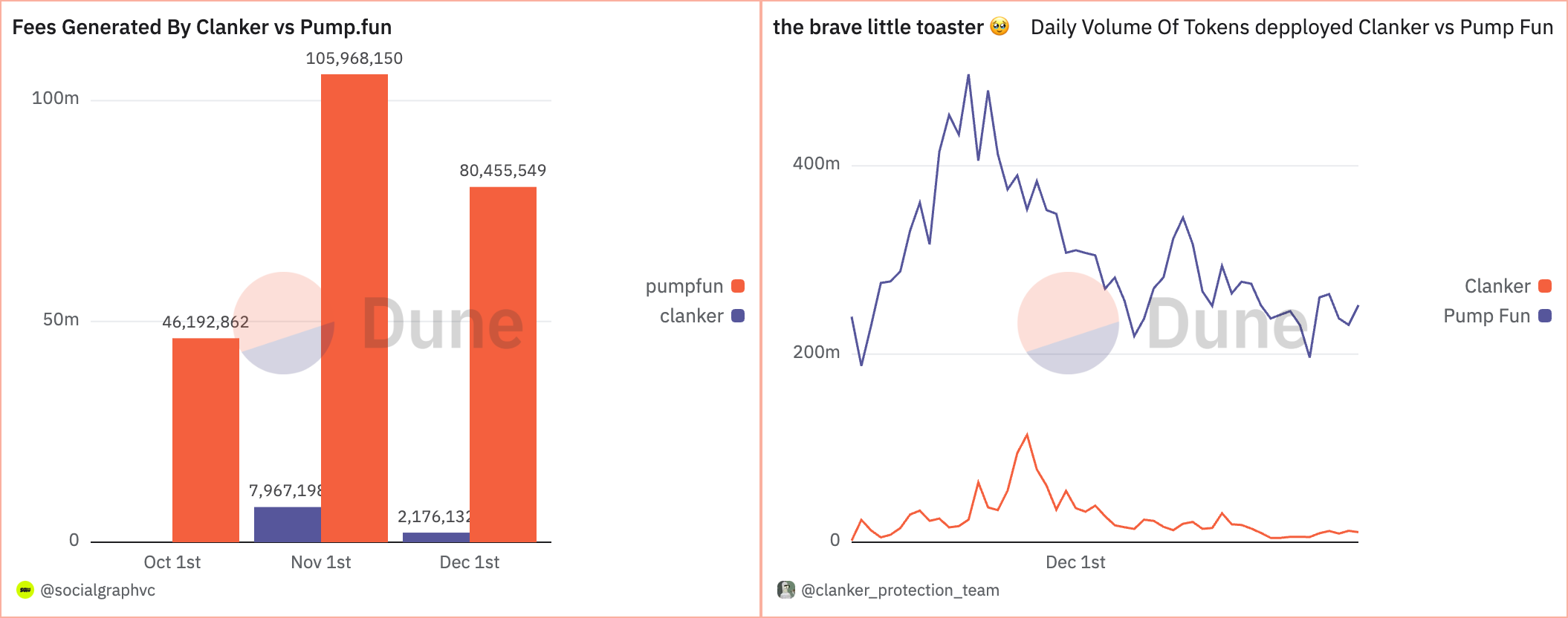Click the Dune watermark logo on line chart
Image resolution: width=1568 pixels, height=618 pixels.
[x=1164, y=323]
